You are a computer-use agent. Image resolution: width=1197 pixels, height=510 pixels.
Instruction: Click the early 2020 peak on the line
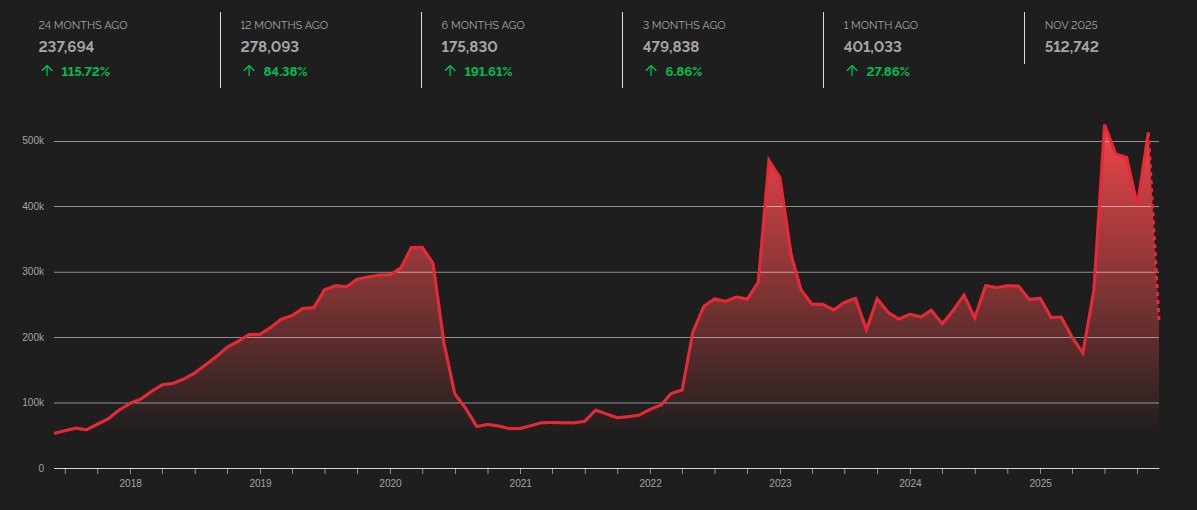tap(416, 247)
